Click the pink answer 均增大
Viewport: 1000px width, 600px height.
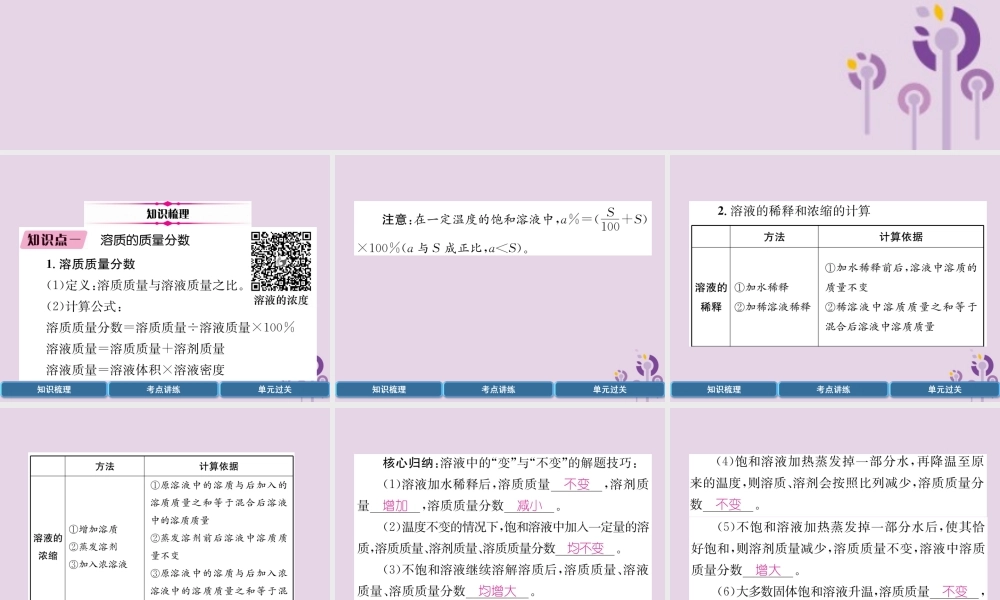[x=497, y=591]
